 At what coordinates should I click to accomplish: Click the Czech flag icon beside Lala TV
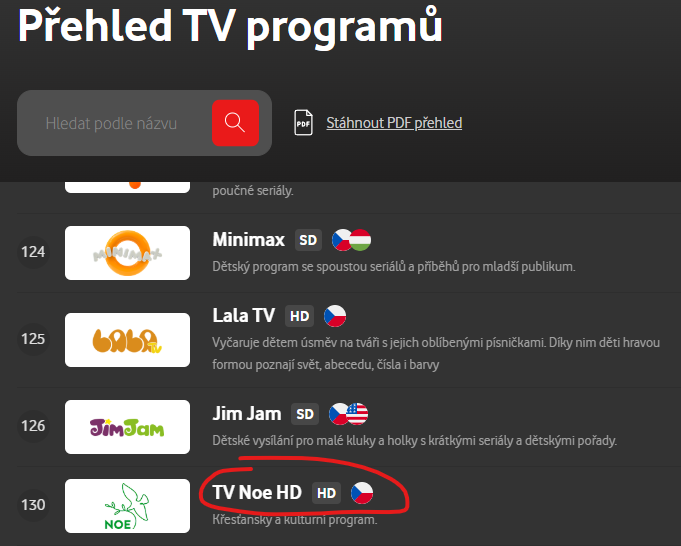335,316
